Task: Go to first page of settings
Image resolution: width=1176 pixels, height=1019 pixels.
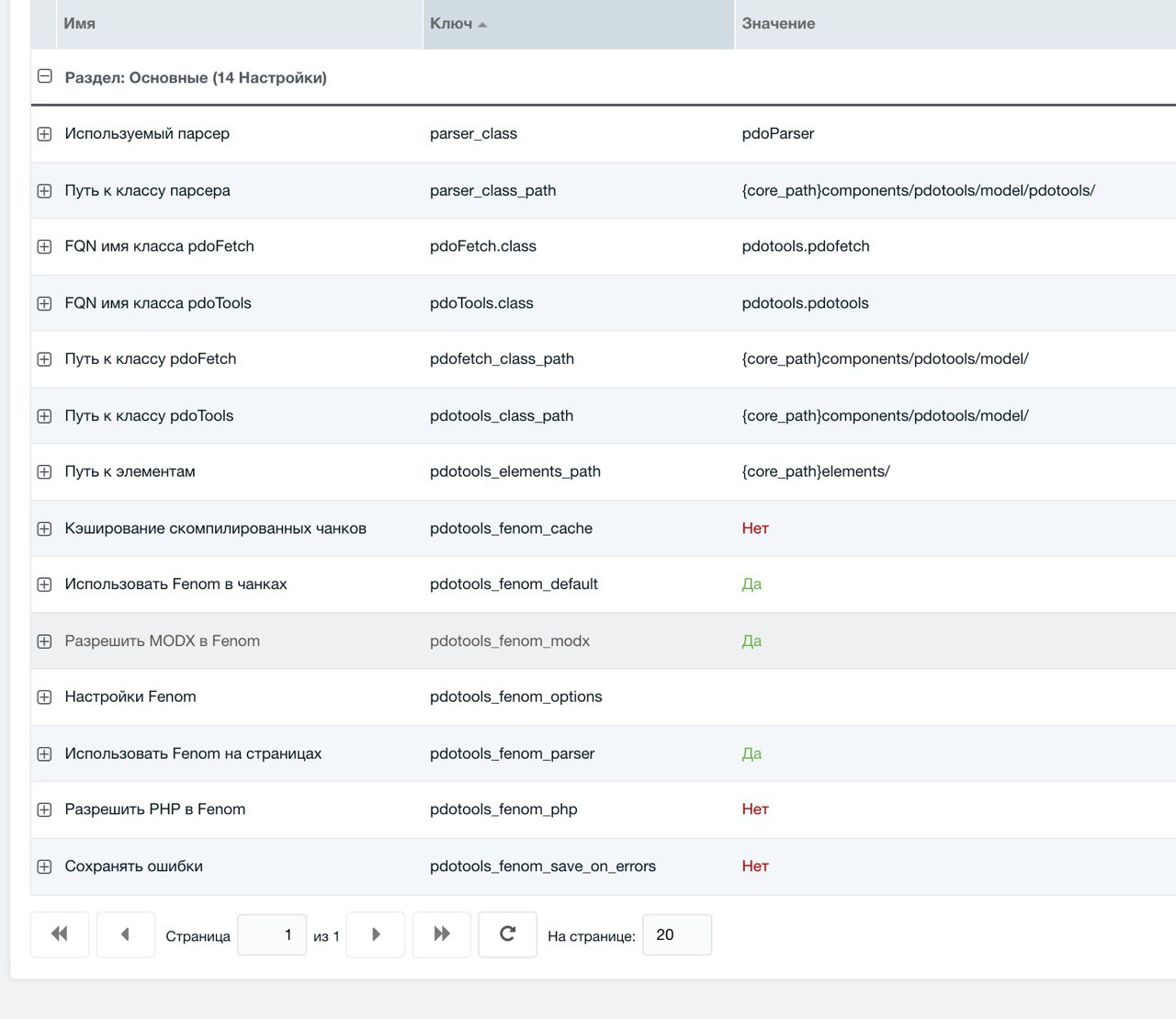Action: (60, 934)
